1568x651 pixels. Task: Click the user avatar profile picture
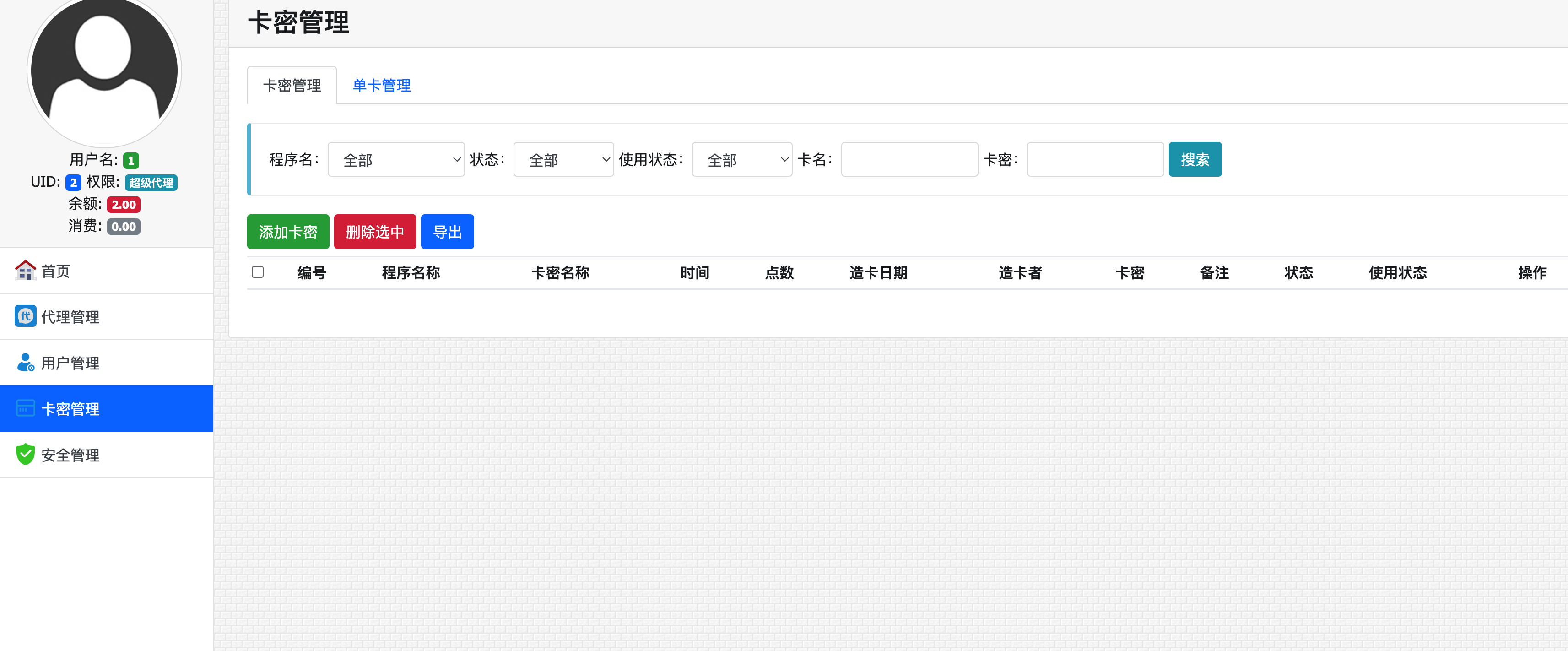click(x=104, y=71)
